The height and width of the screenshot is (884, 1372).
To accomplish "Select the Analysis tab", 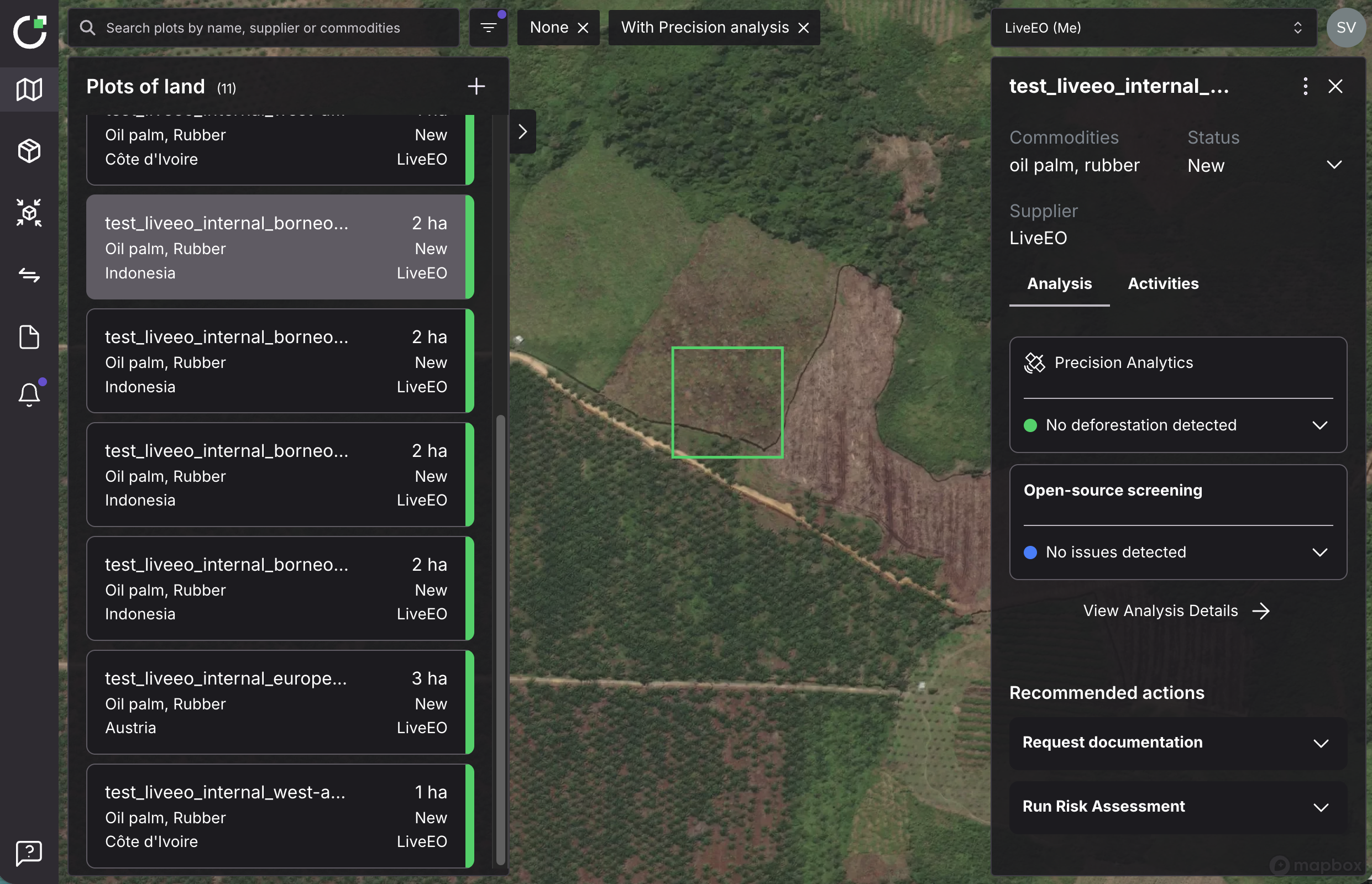I will pos(1059,283).
